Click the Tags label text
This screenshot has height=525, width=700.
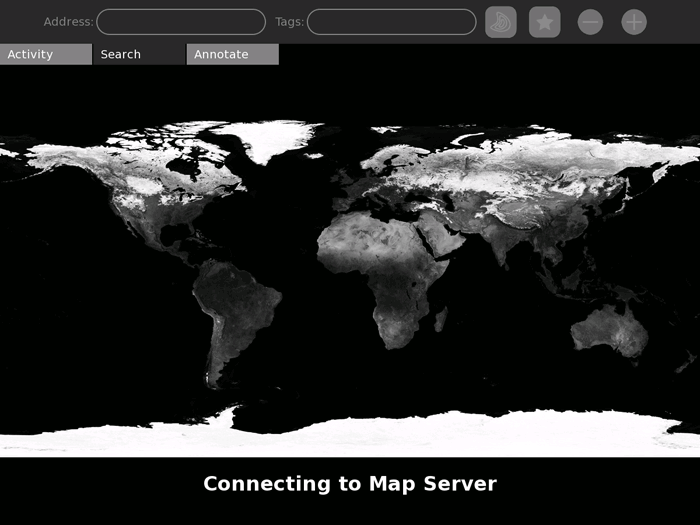point(289,22)
